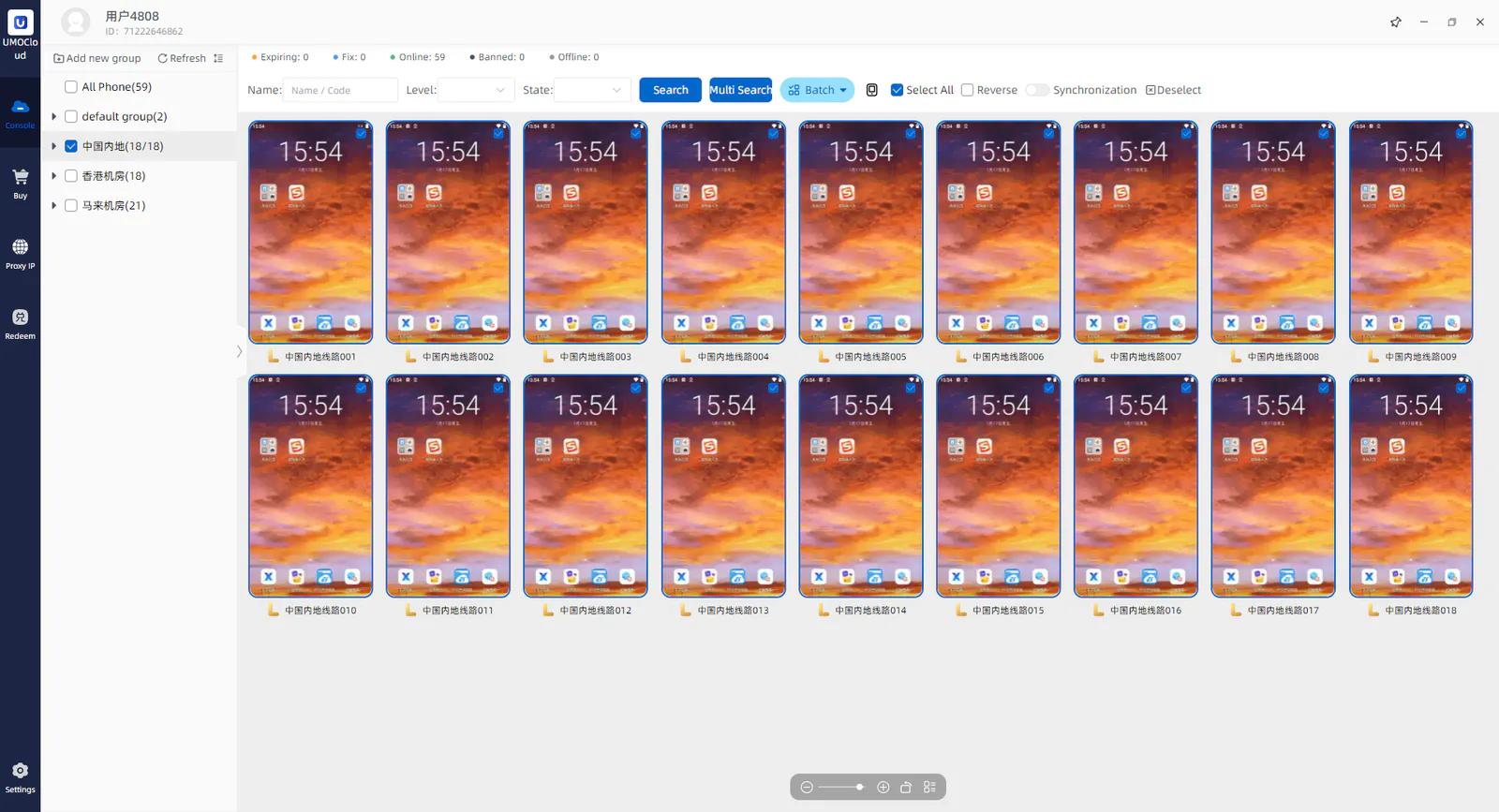
Task: Check the default group(2) checkbox
Action: (x=70, y=117)
